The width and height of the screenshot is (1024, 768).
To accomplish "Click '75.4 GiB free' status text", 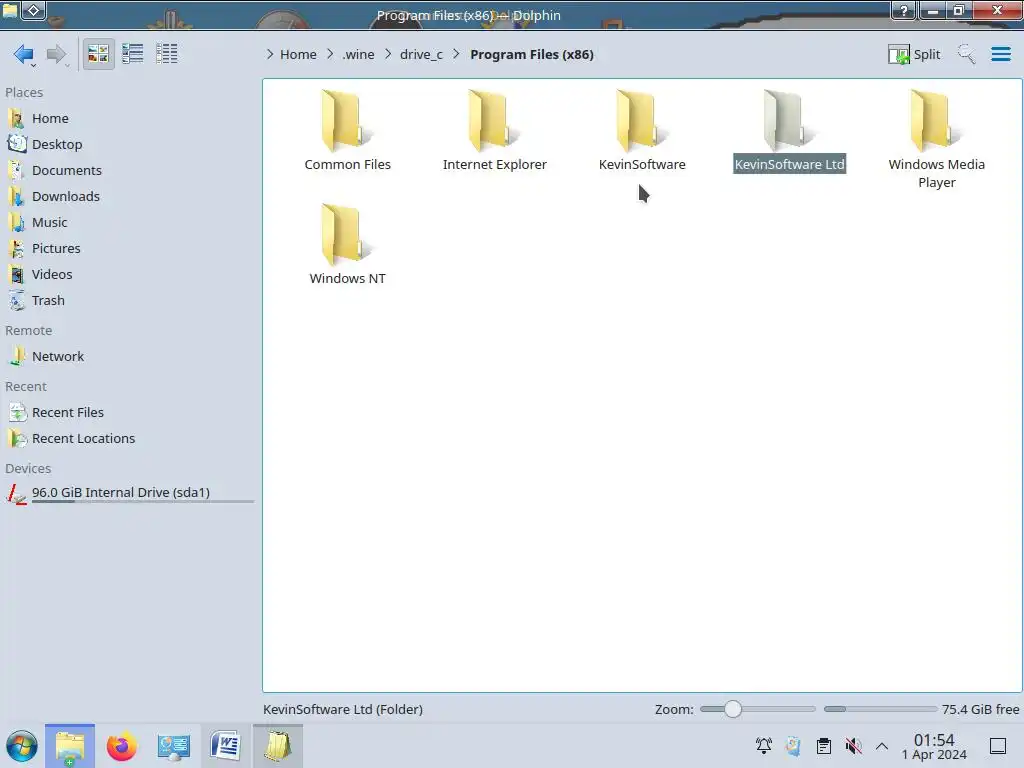I will [x=980, y=709].
